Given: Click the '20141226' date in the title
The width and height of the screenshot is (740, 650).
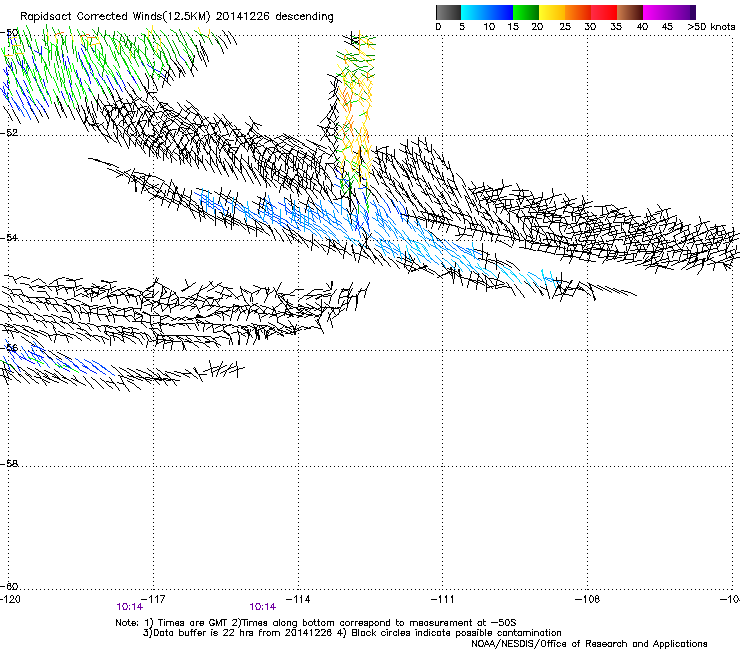Looking at the screenshot, I should pyautogui.click(x=243, y=17).
